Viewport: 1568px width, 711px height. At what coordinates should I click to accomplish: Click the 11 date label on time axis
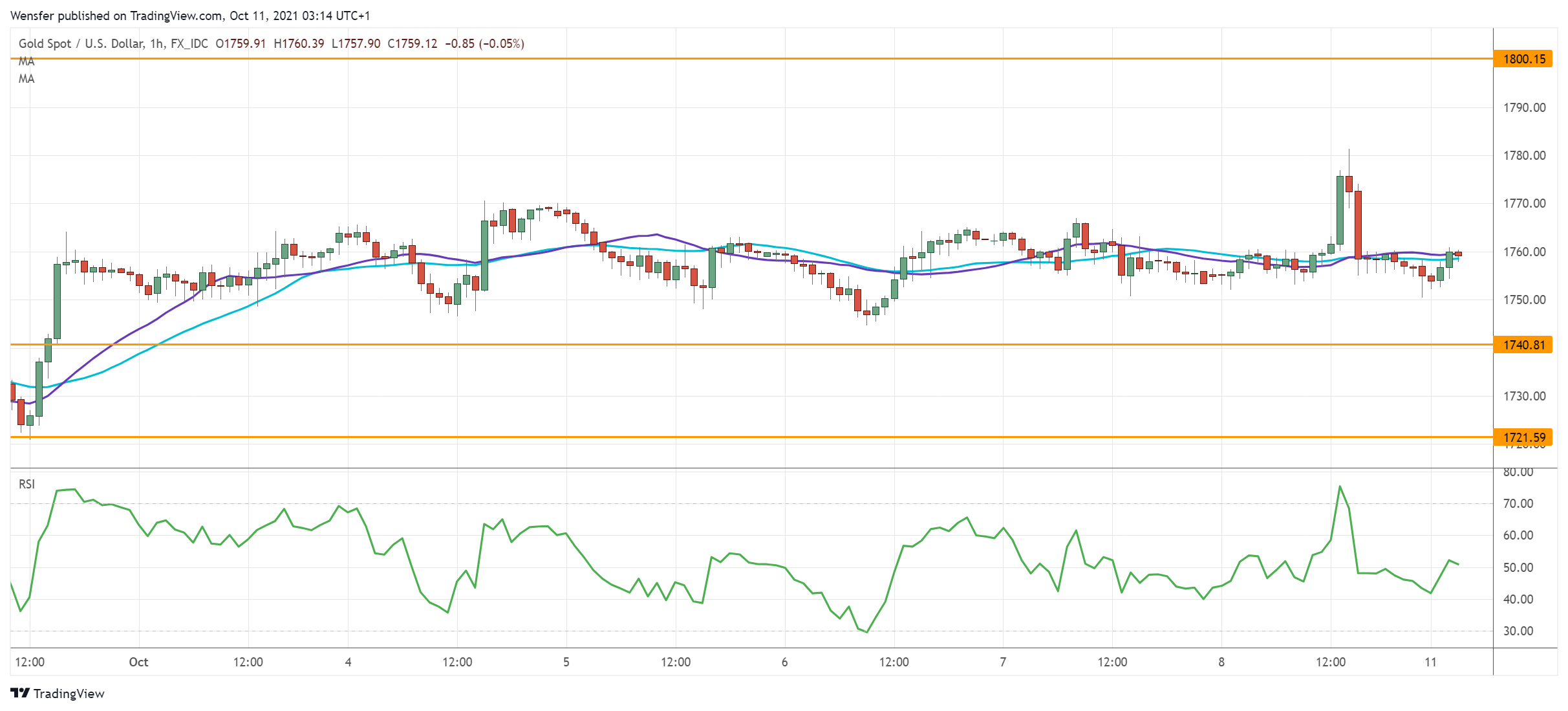(x=1430, y=662)
